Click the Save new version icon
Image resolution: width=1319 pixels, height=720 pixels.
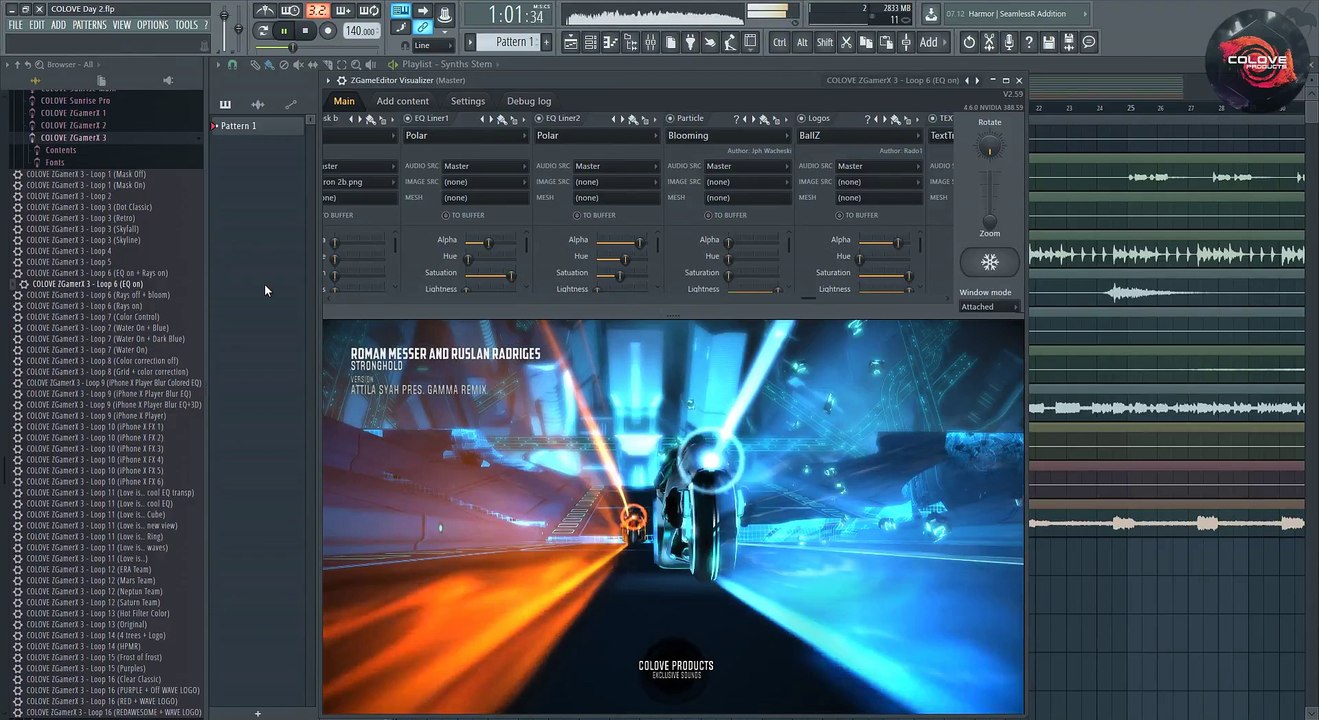click(x=1069, y=42)
